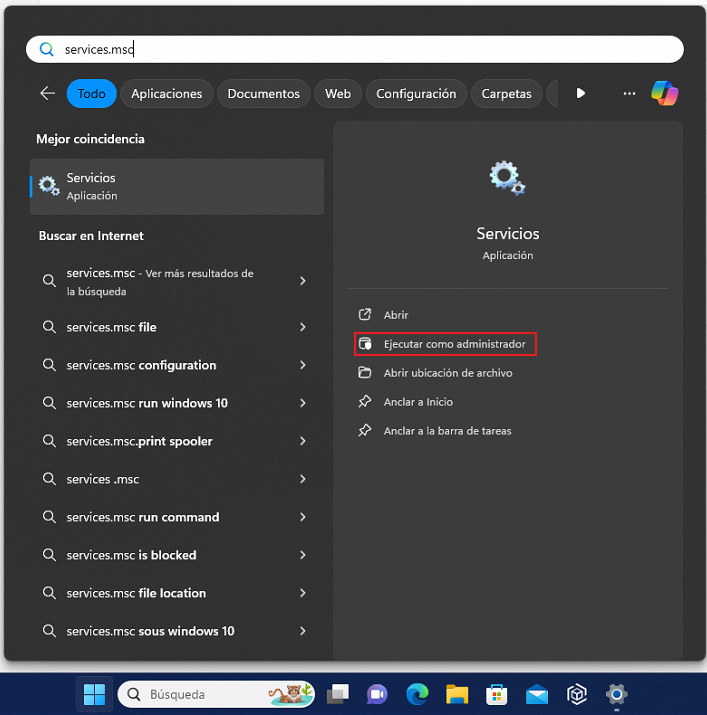The width and height of the screenshot is (707, 715).
Task: Click the shield icon for run as administrator
Action: [x=364, y=344]
